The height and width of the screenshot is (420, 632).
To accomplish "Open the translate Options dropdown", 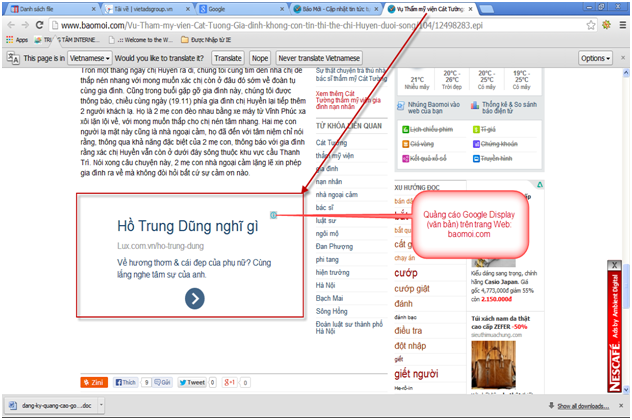I will [595, 58].
